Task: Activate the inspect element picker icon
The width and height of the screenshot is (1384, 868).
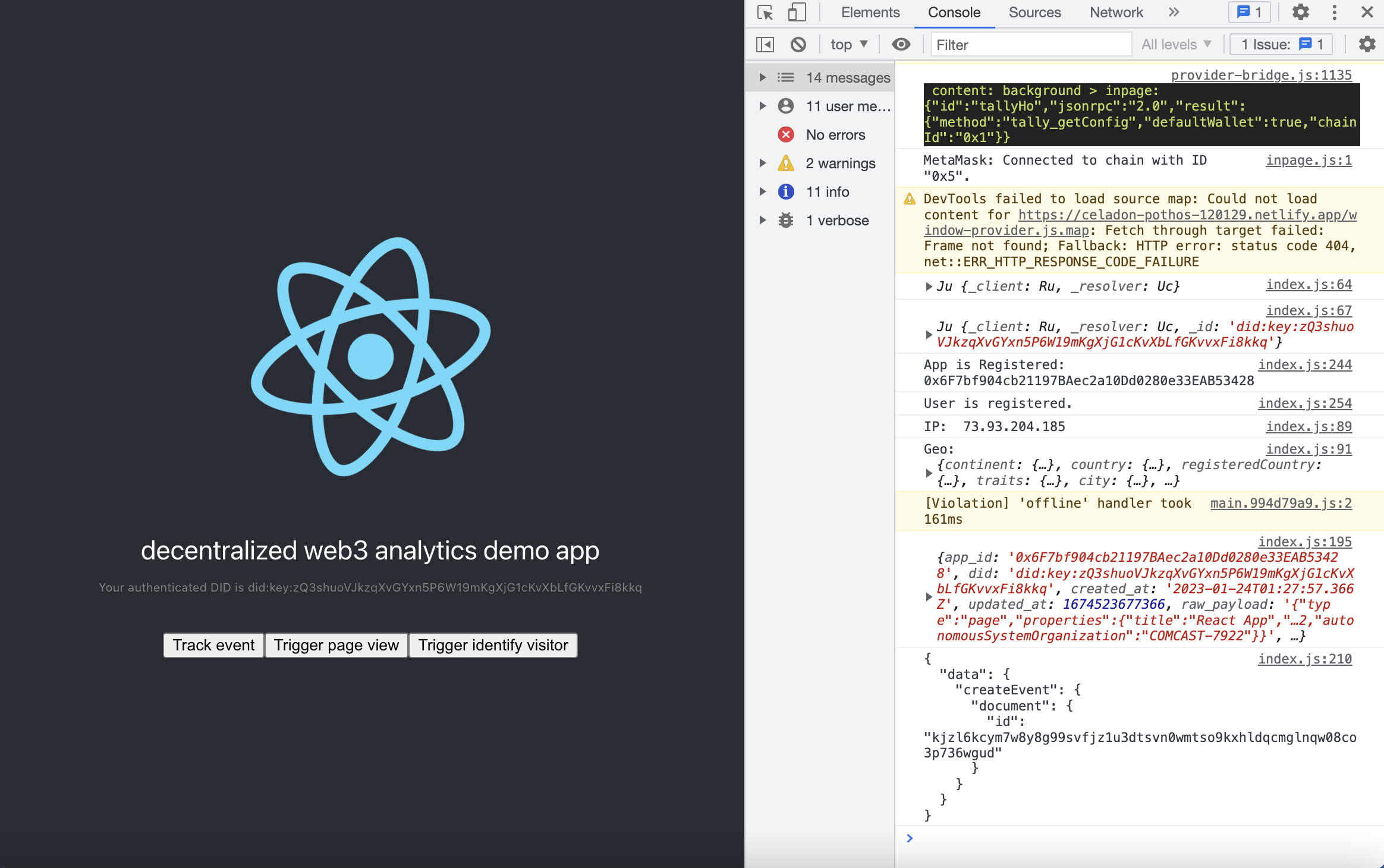Action: point(765,12)
